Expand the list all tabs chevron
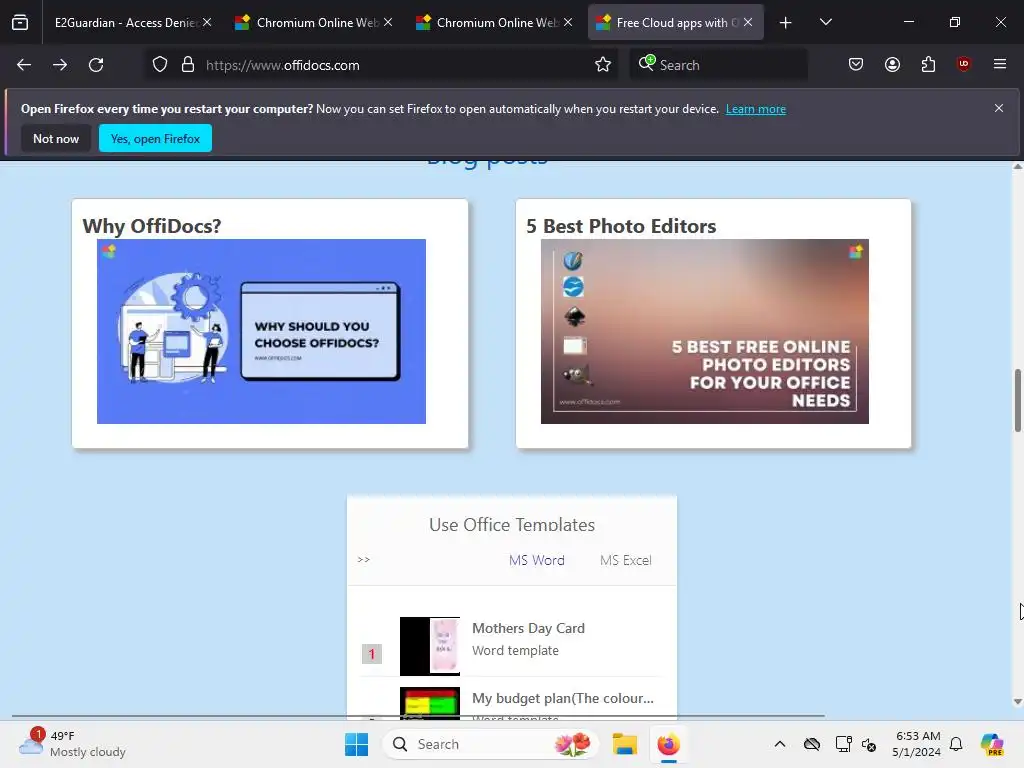Viewport: 1024px width, 768px height. [825, 22]
